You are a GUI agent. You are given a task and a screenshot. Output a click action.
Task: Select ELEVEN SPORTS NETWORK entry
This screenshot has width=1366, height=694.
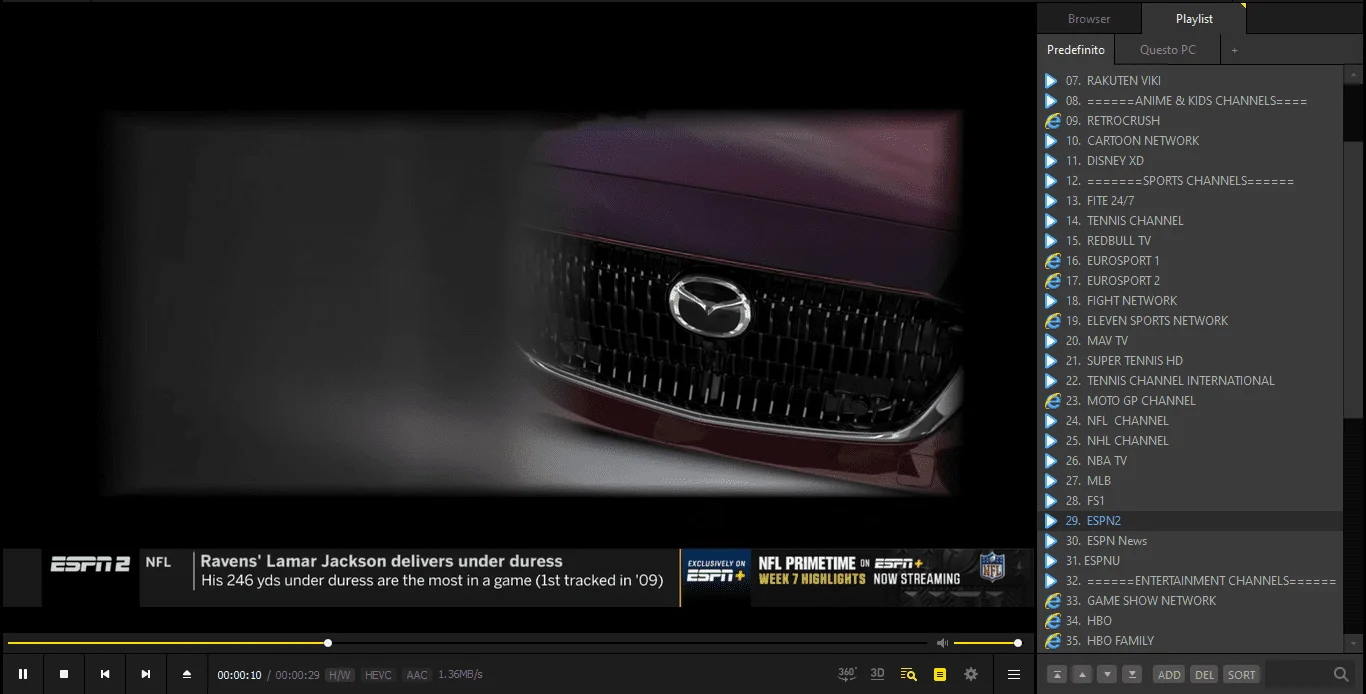[1192, 321]
